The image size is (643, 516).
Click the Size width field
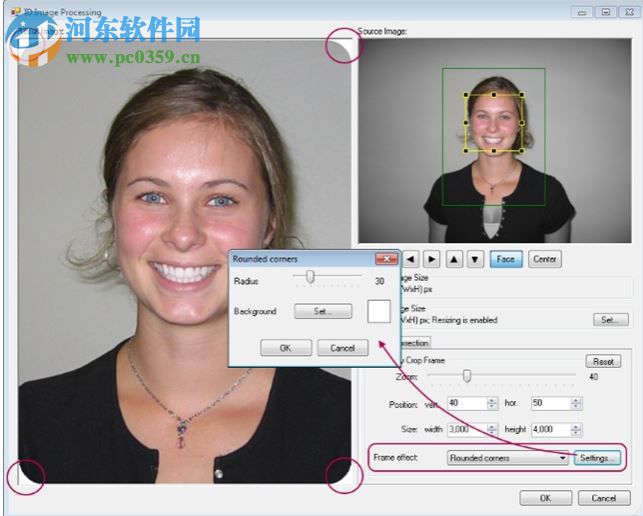467,429
